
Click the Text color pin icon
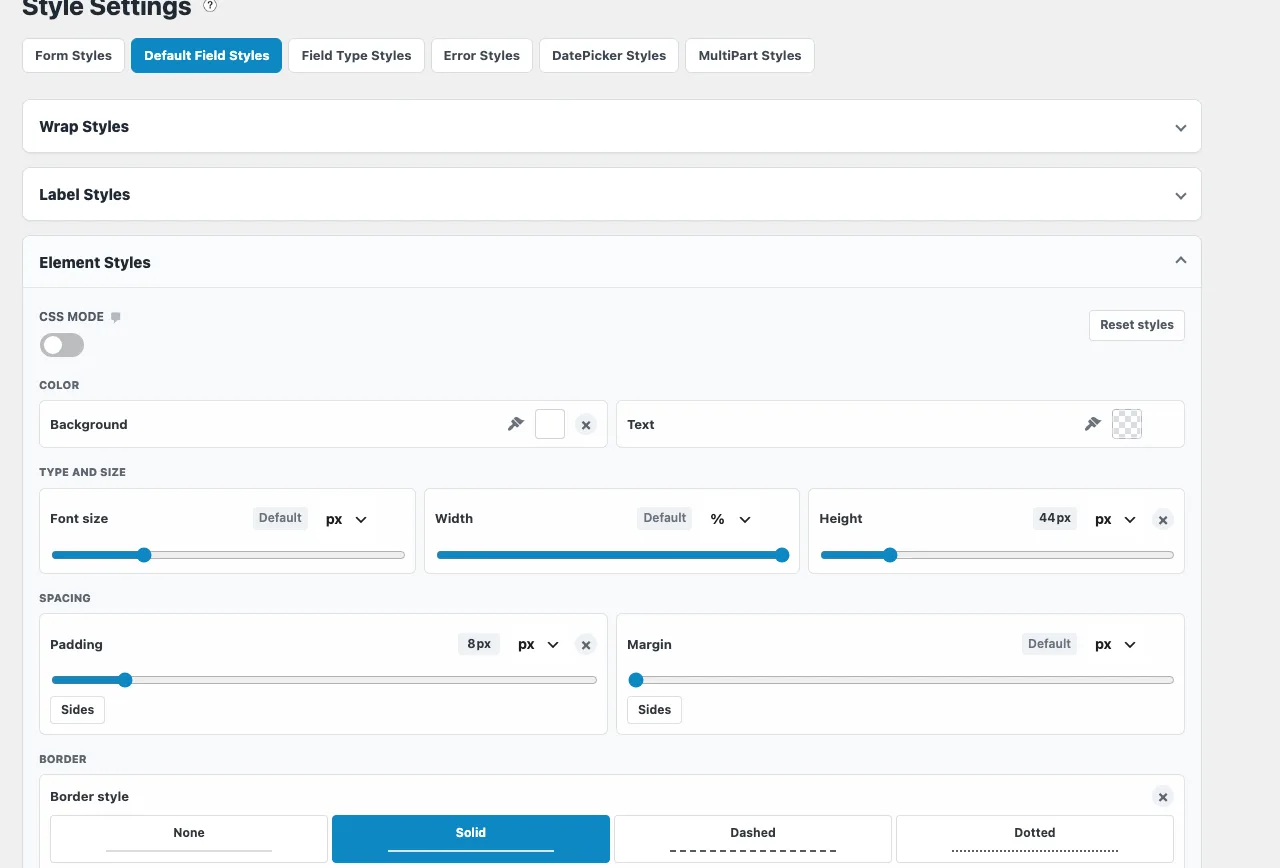tap(1093, 424)
